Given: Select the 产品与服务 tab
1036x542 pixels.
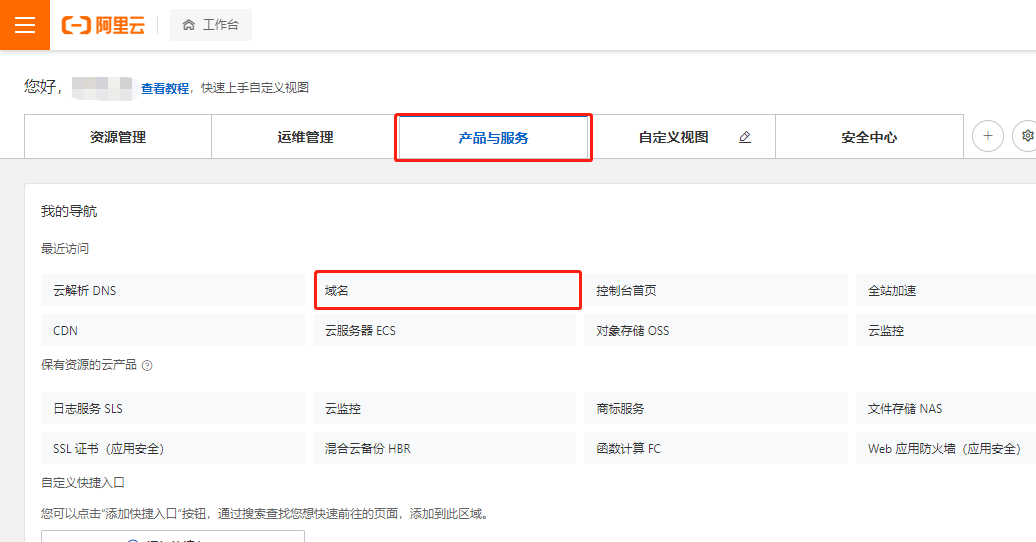Looking at the screenshot, I should coord(494,137).
